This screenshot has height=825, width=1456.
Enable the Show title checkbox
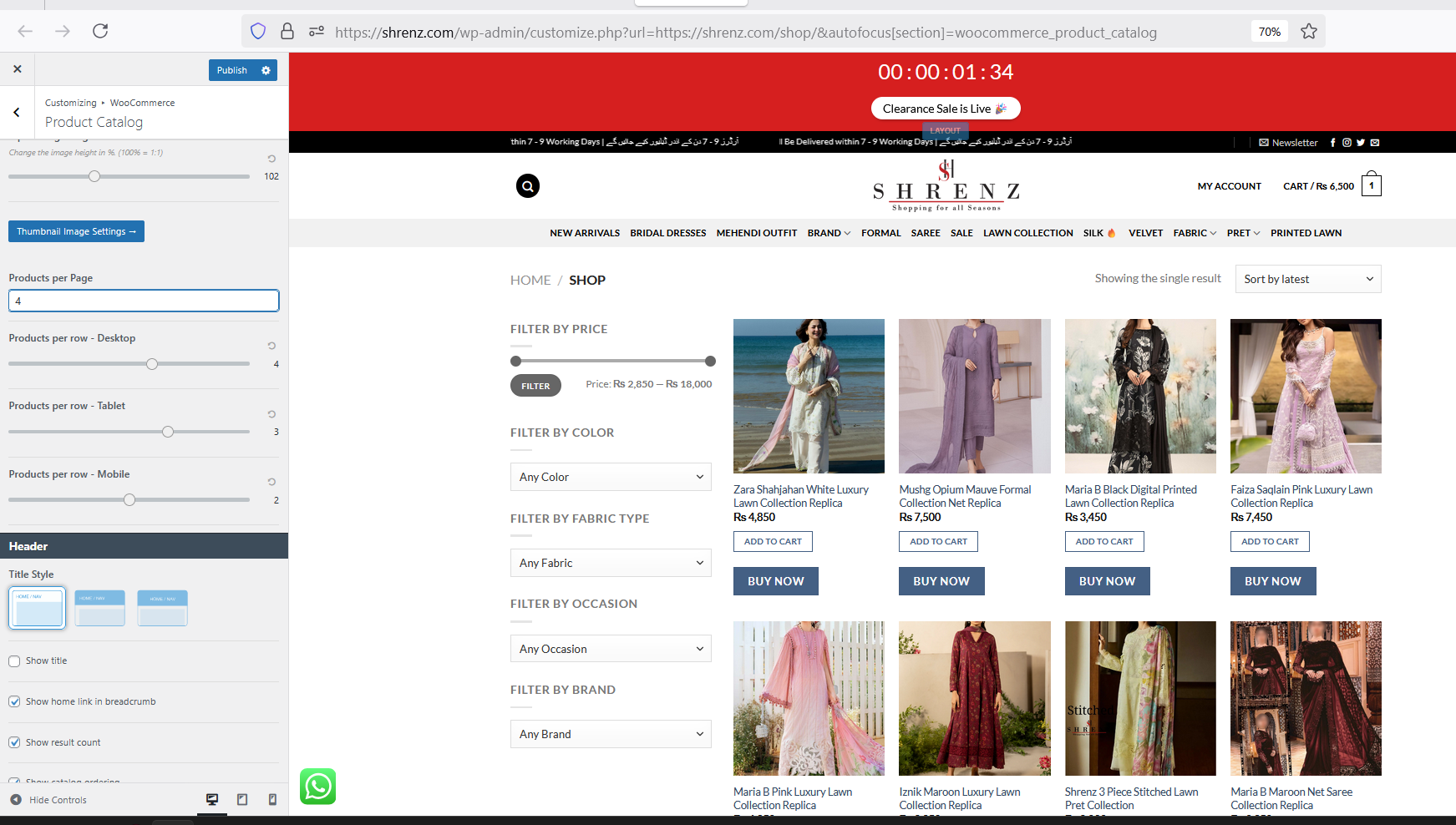[14, 661]
